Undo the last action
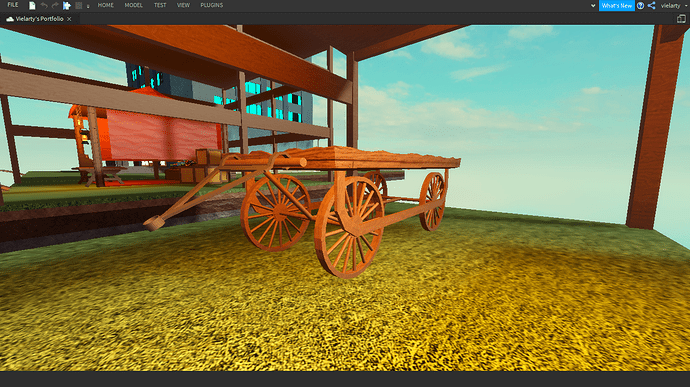The image size is (690, 387). tap(44, 5)
